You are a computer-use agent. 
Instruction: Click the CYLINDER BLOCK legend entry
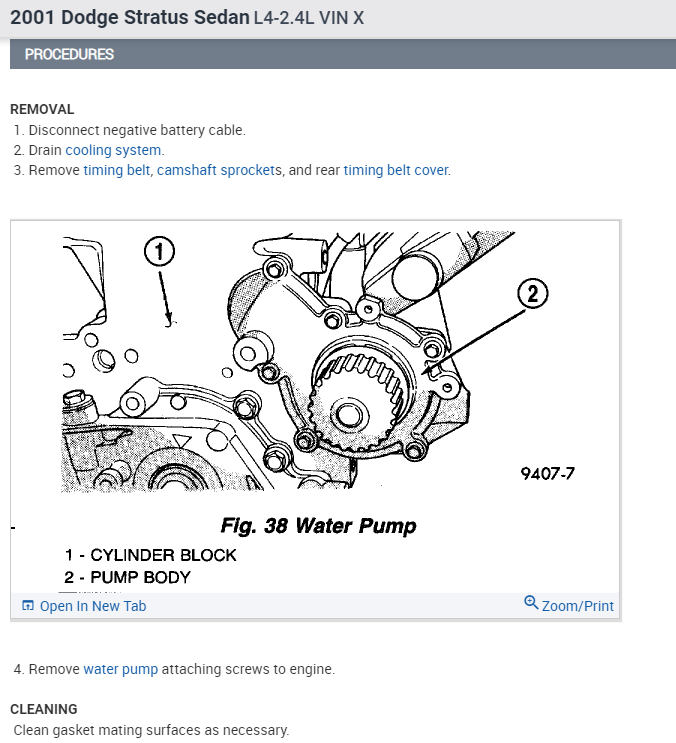click(x=151, y=555)
